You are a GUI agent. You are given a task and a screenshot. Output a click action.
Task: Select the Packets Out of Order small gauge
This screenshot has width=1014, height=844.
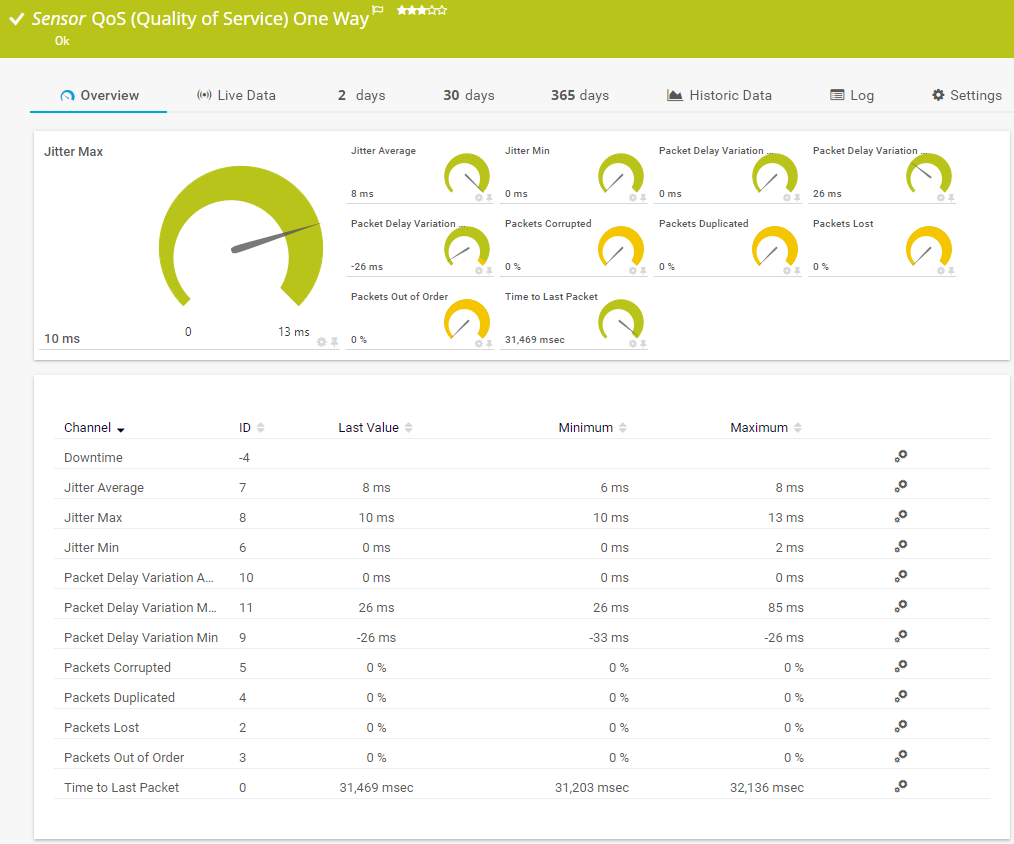coord(466,320)
